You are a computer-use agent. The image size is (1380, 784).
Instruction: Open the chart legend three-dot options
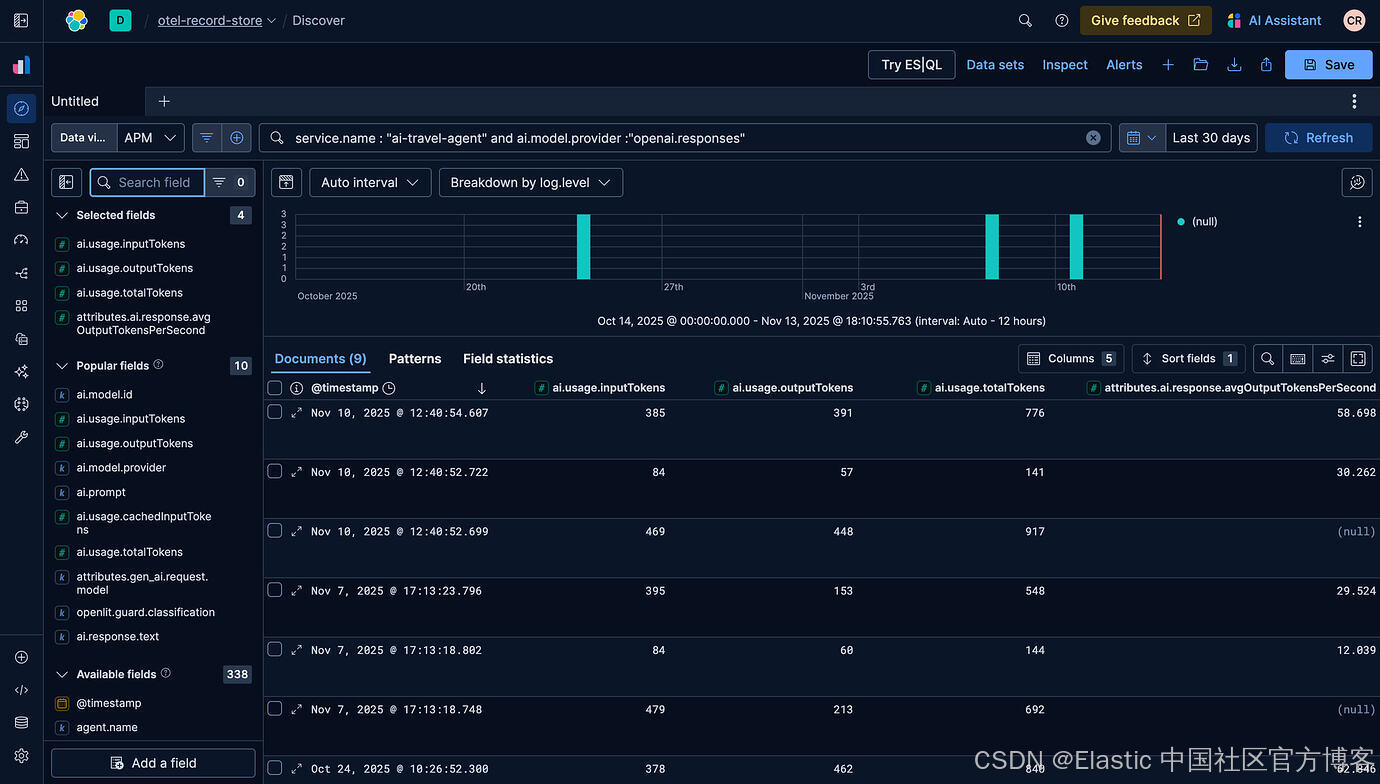coord(1359,222)
